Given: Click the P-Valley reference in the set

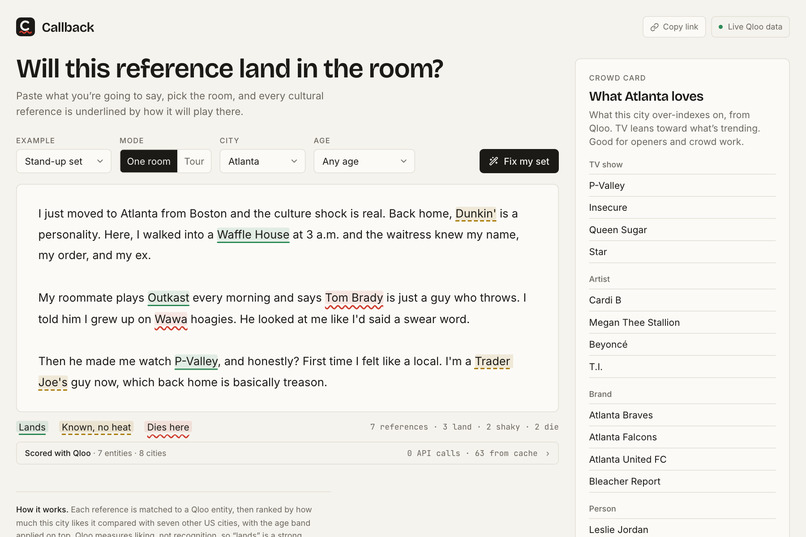Looking at the screenshot, I should pyautogui.click(x=196, y=362).
